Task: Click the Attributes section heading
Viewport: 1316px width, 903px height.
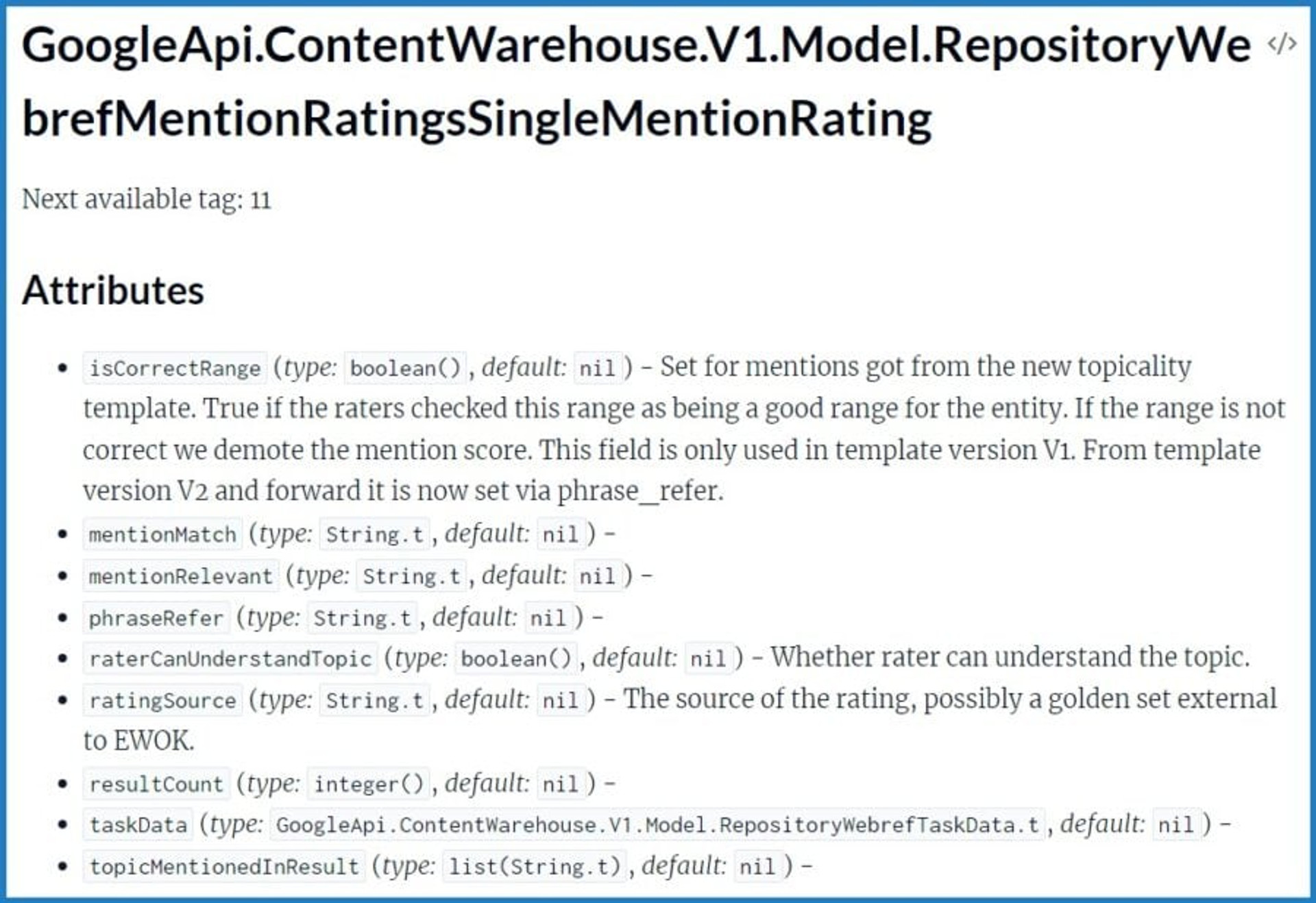Action: click(x=113, y=290)
